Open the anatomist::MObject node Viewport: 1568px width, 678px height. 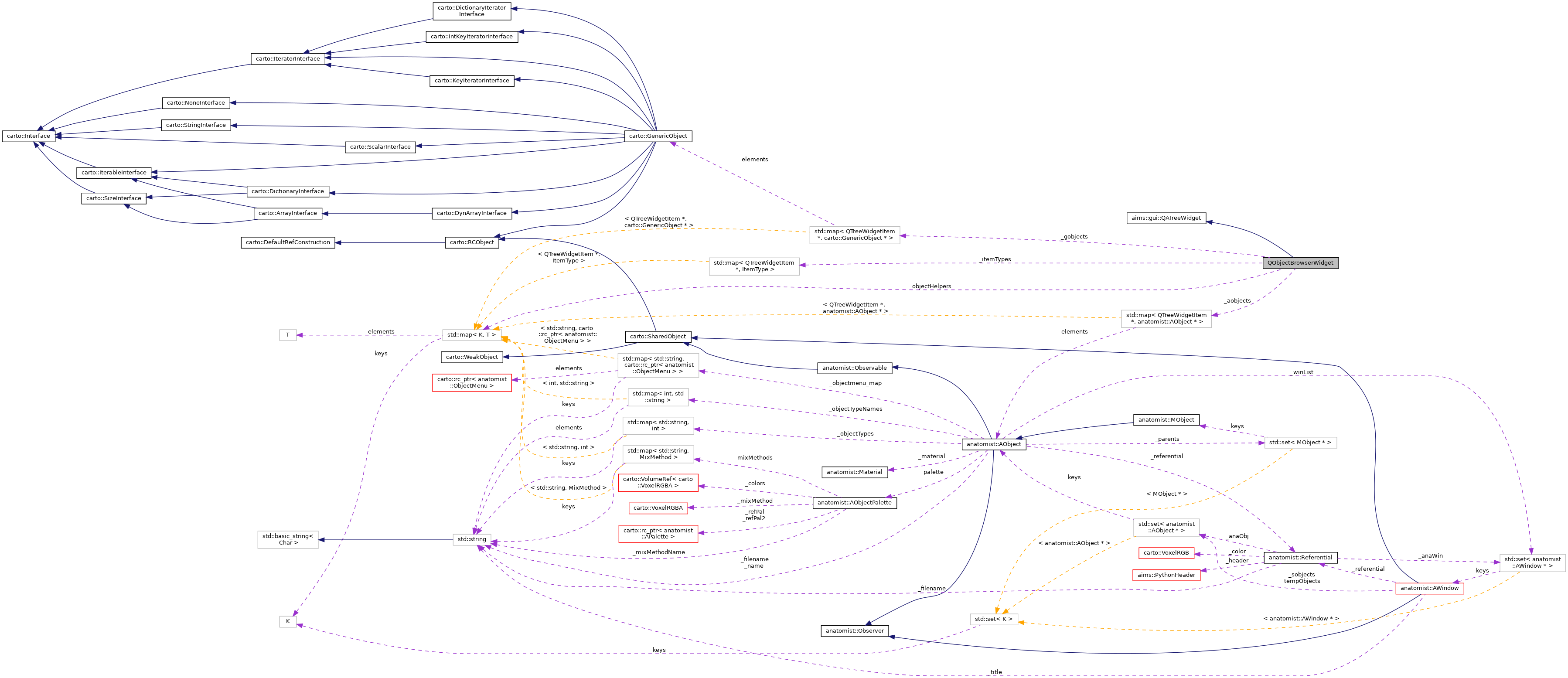(x=1166, y=420)
